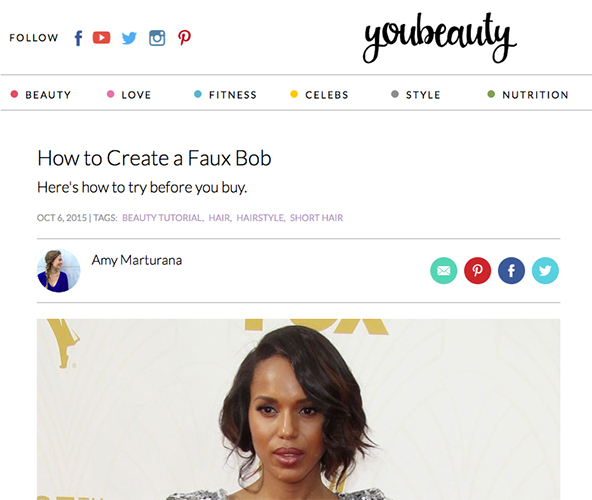This screenshot has width=592, height=500.
Task: Click the youbeauty logo
Action: tap(439, 38)
